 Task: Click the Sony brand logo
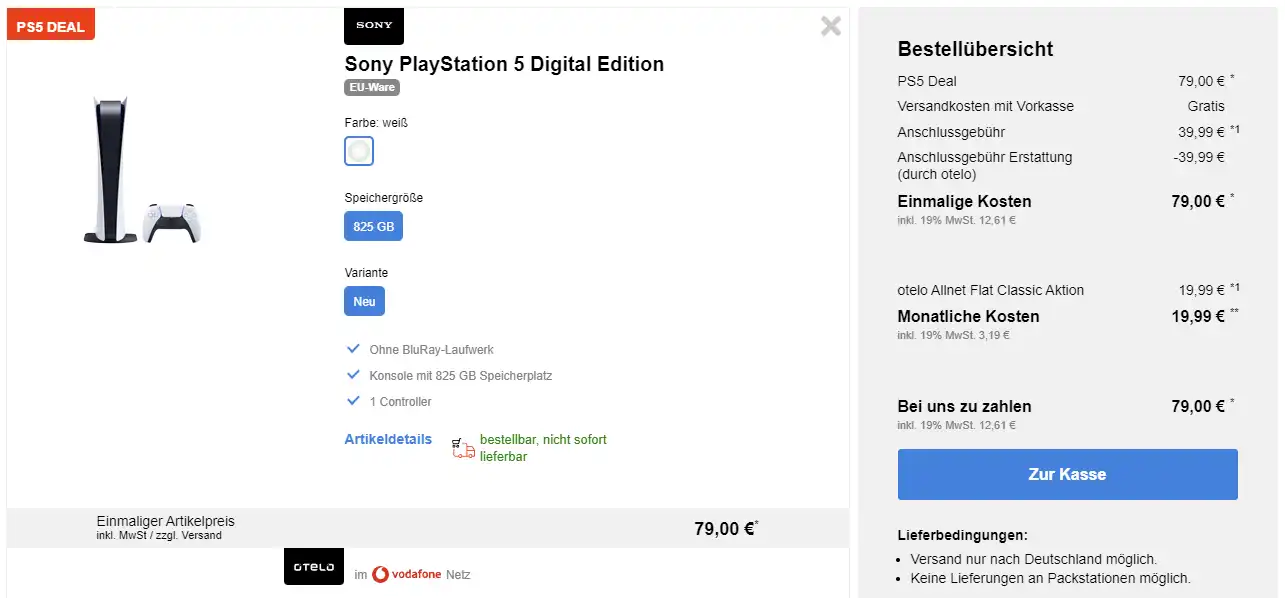(374, 26)
